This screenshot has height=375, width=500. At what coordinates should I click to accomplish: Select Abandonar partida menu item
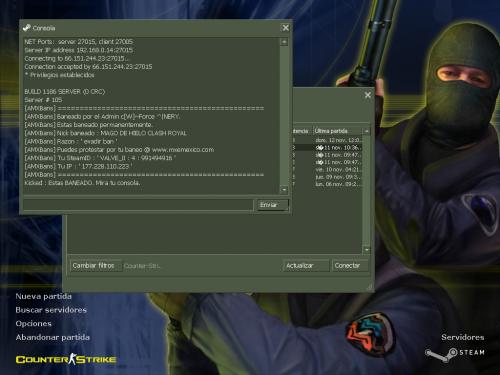(53, 337)
